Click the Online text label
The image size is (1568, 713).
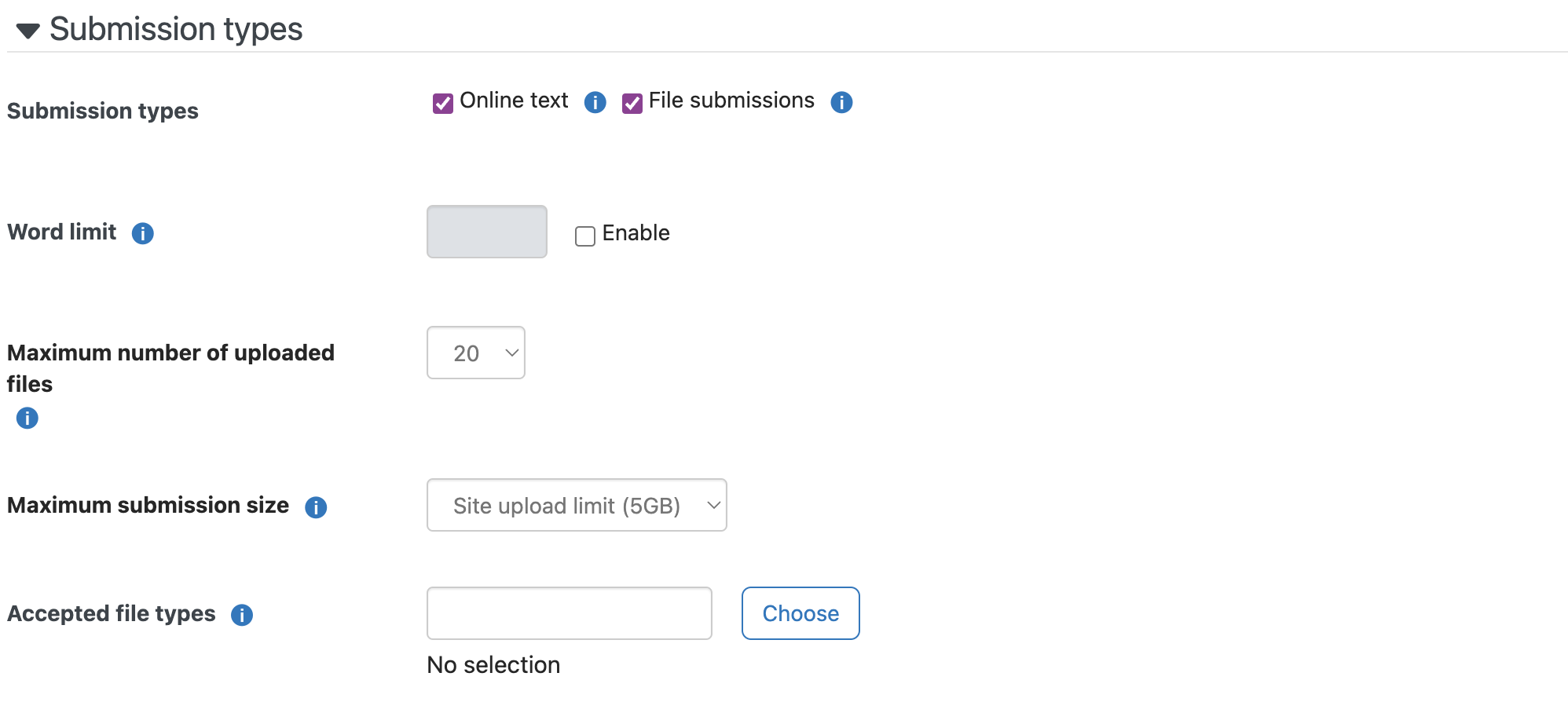click(514, 101)
